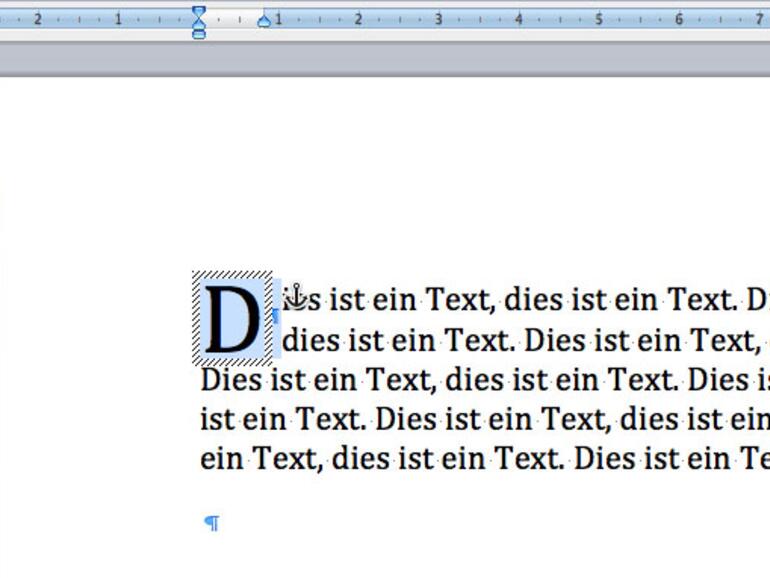The image size is (770, 578).
Task: Click ruler mark 5 on the horizontal ruler
Action: point(598,19)
